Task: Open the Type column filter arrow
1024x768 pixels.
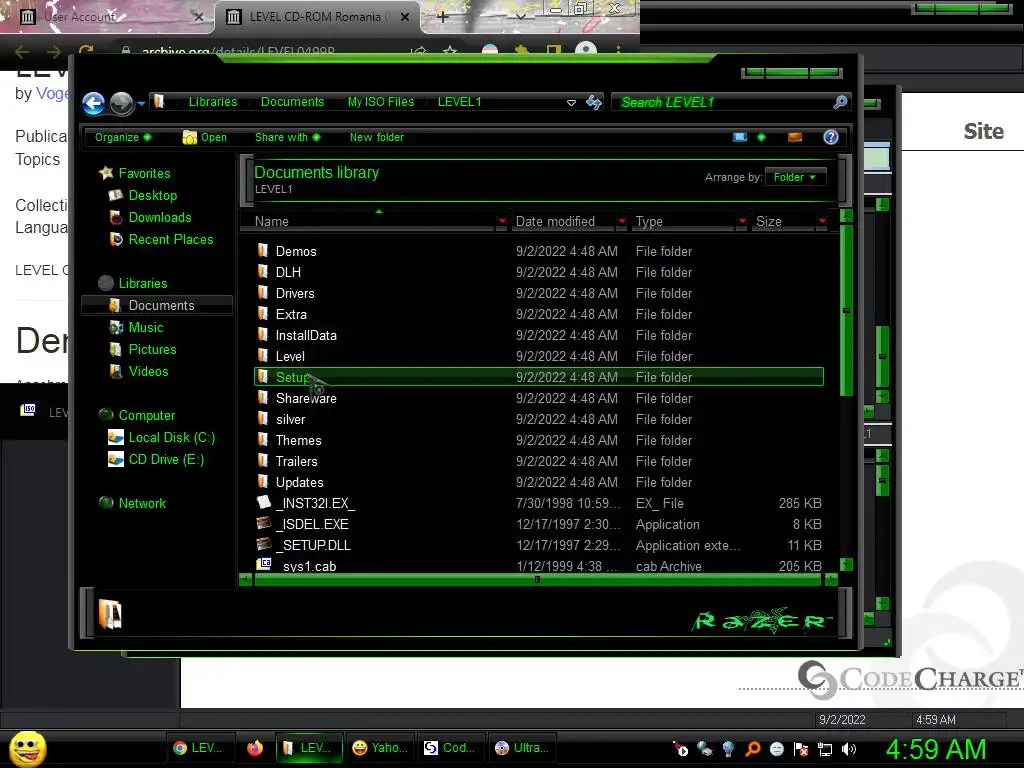Action: tap(741, 221)
